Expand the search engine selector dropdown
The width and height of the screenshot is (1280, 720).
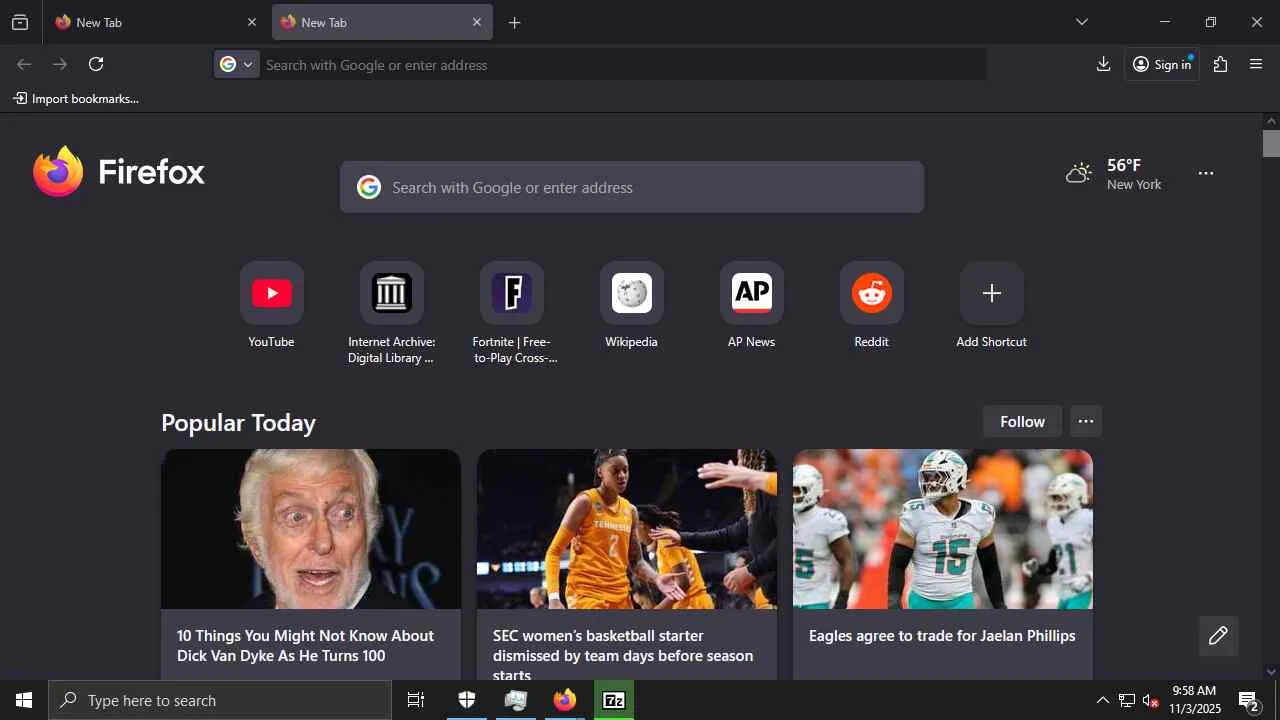[x=237, y=64]
